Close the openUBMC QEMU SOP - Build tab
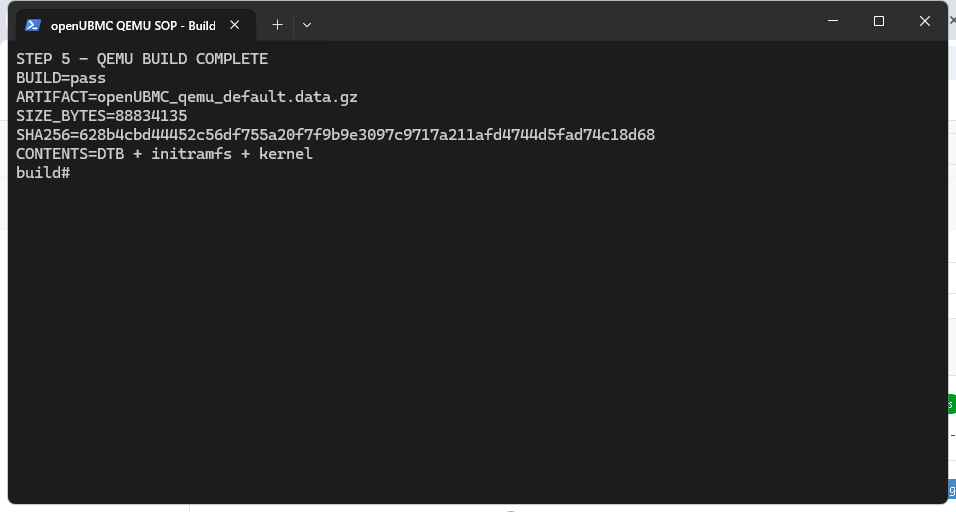Viewport: 956px width, 512px height. click(235, 25)
